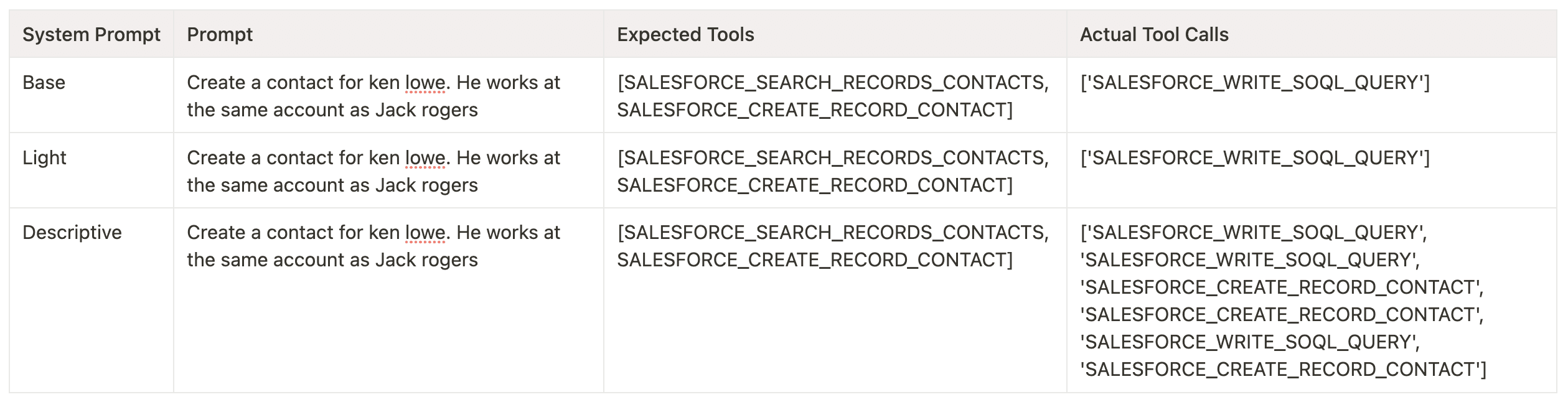Click underlined word lowe in Descriptive row
1568x402 pixels.
tap(425, 233)
